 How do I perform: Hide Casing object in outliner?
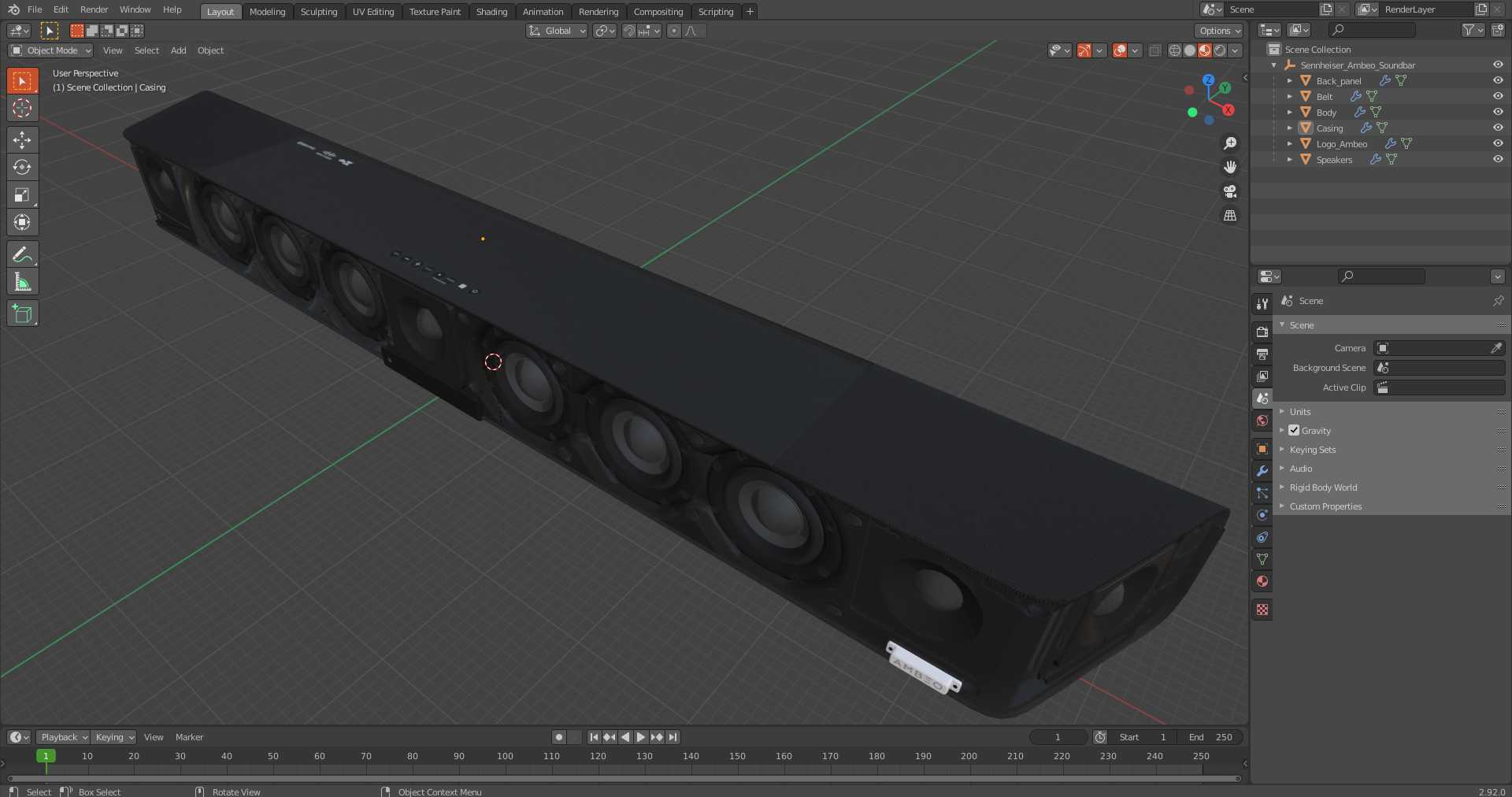click(1497, 128)
